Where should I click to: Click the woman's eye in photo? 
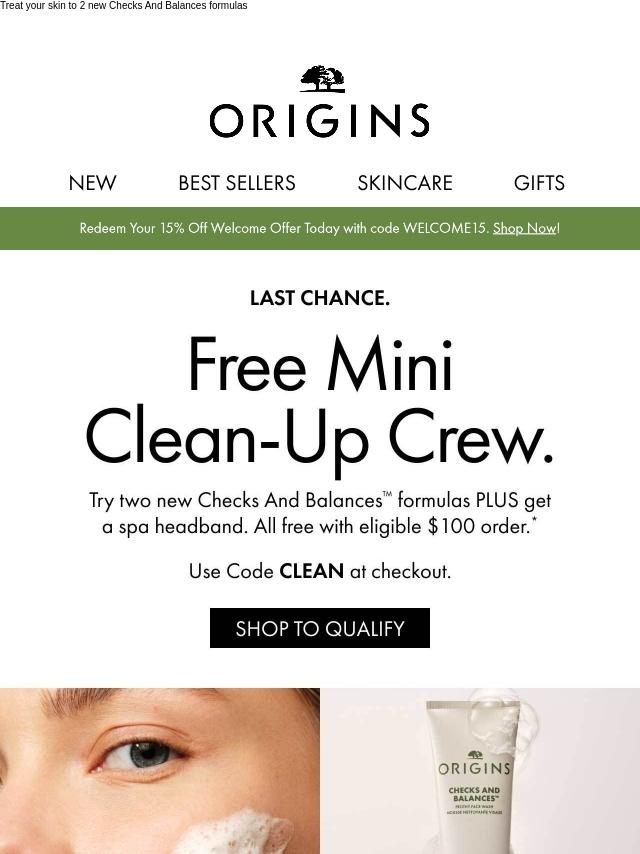click(143, 754)
